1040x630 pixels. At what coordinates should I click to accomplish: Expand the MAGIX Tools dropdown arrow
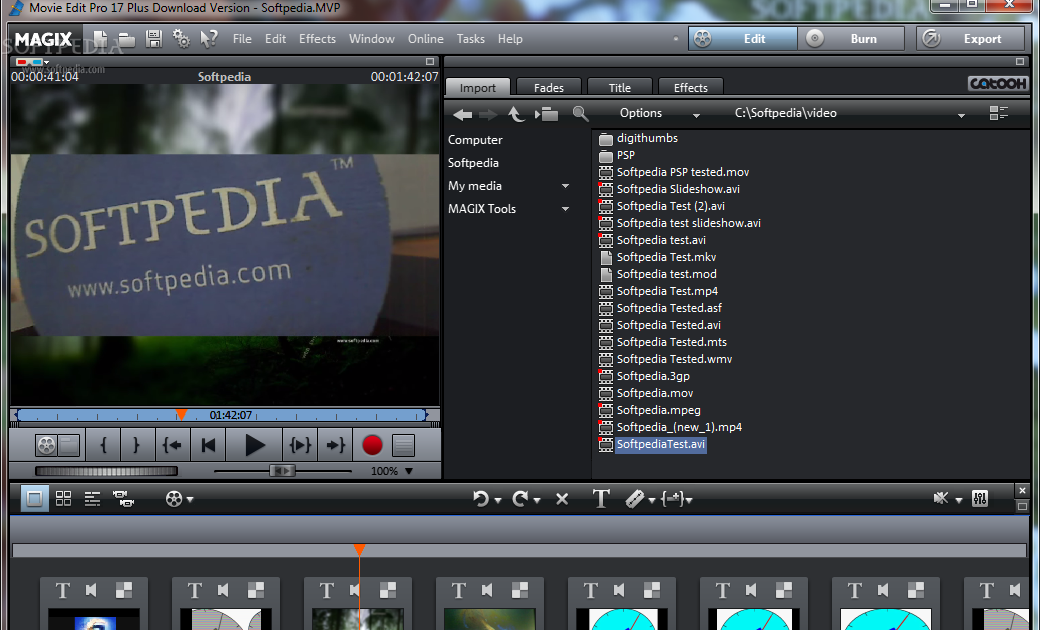[x=565, y=209]
